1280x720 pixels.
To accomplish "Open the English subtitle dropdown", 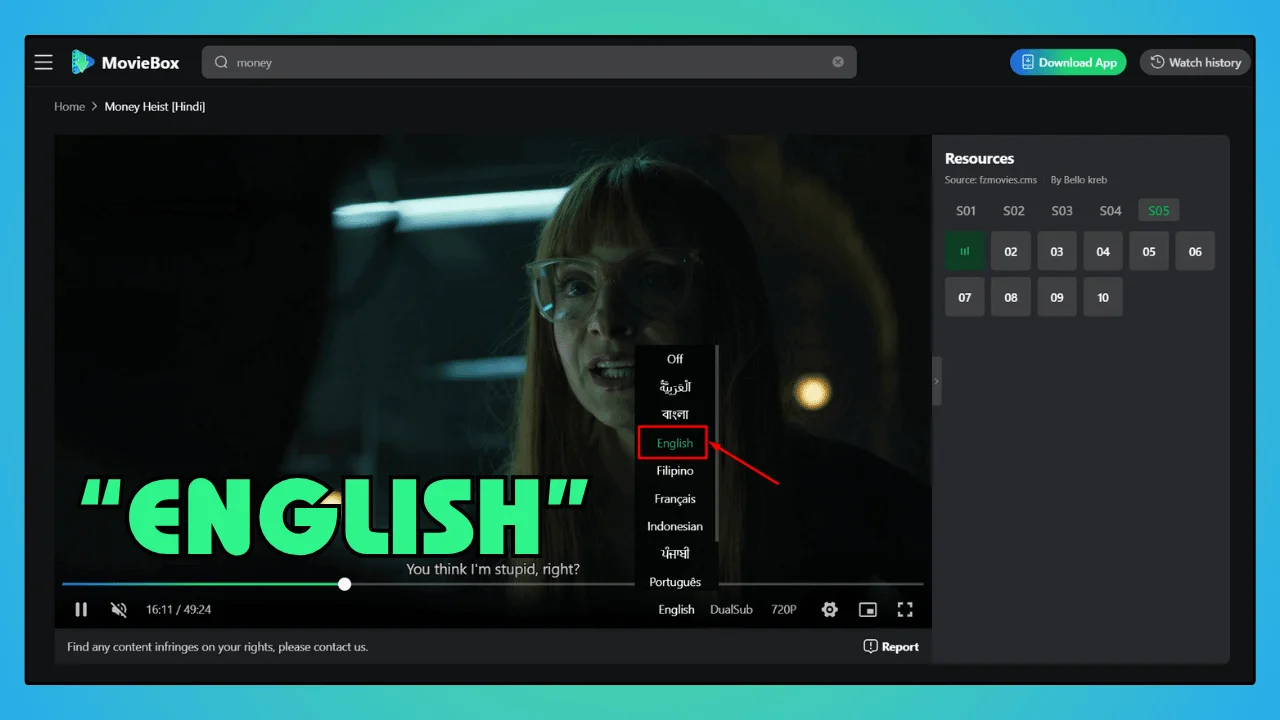I will 676,609.
